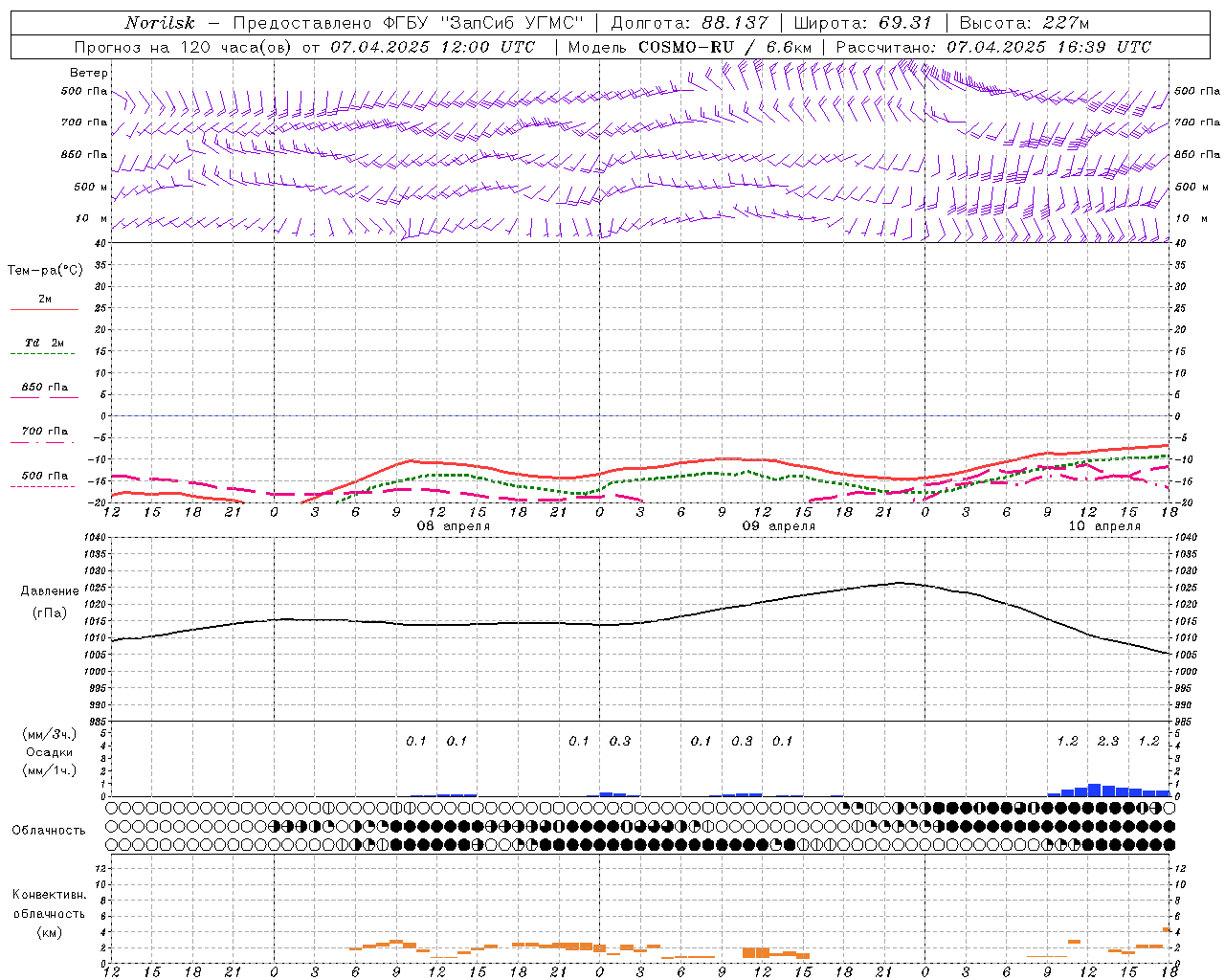The width and height of the screenshot is (1225, 980).
Task: Click the "Norilsk" location title
Action: pyautogui.click(x=160, y=23)
